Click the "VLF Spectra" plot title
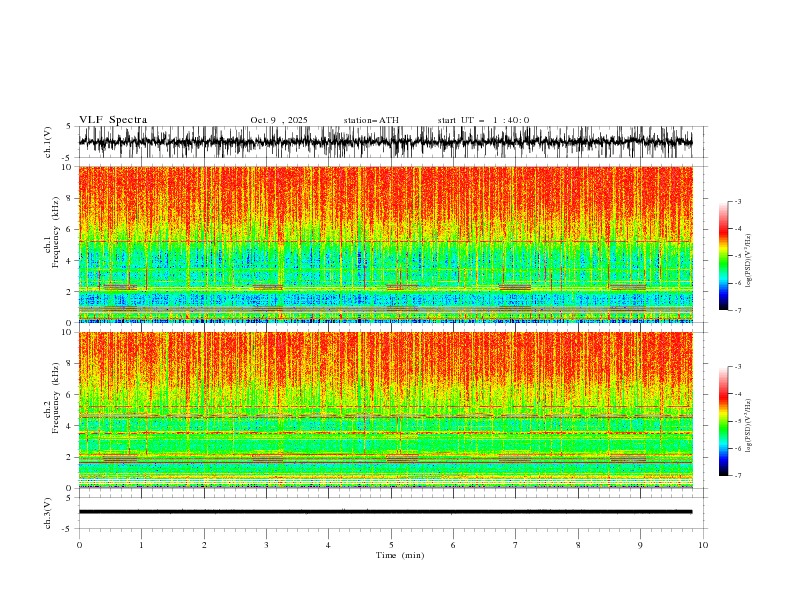The height and width of the screenshot is (612, 792). (x=113, y=120)
